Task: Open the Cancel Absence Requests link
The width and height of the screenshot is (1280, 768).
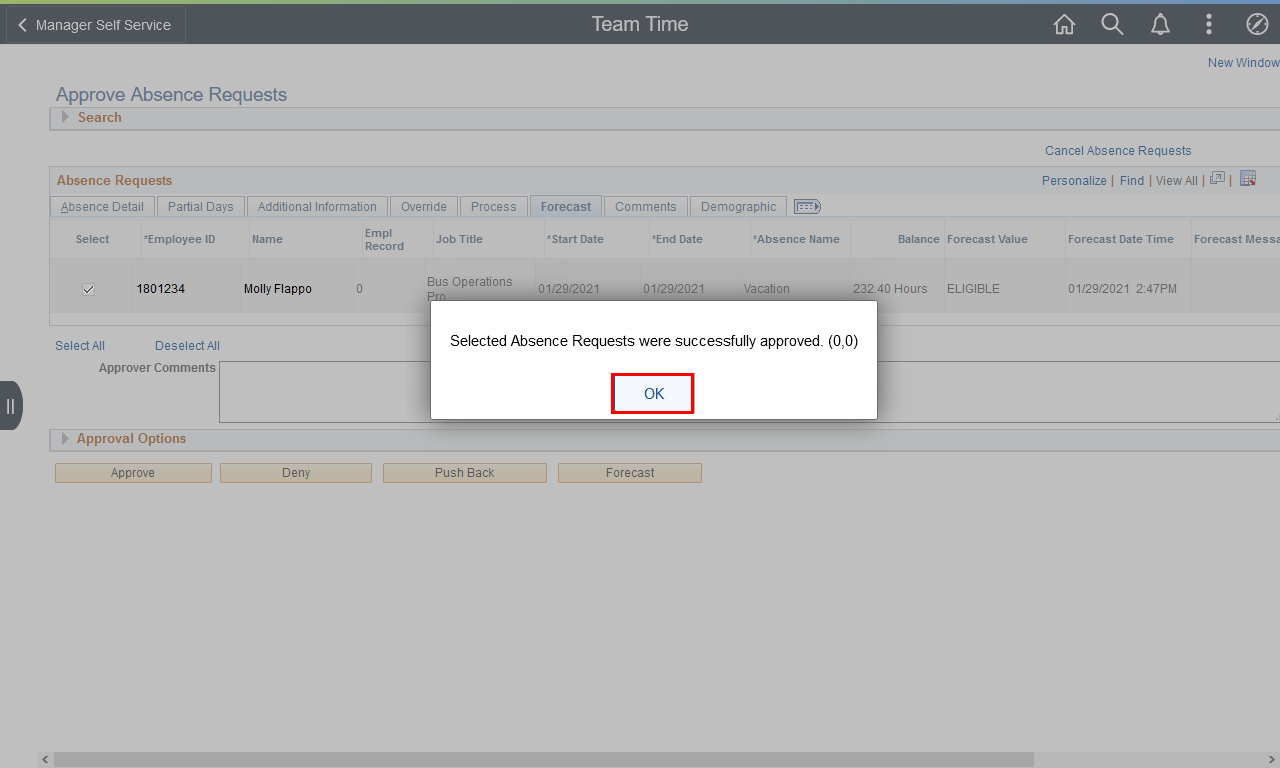Action: [1118, 151]
